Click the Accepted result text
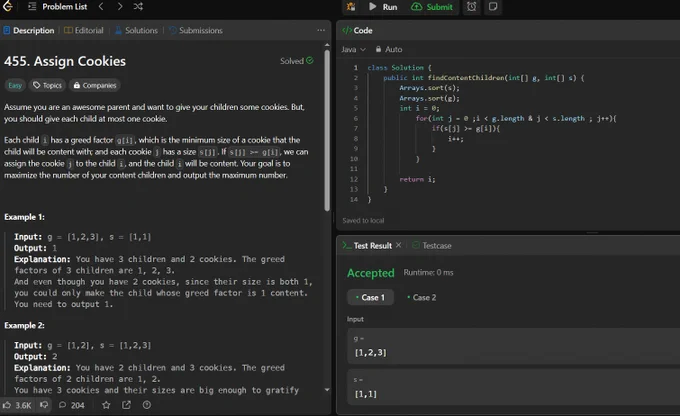Viewport: 680px width, 416px height. click(x=371, y=273)
